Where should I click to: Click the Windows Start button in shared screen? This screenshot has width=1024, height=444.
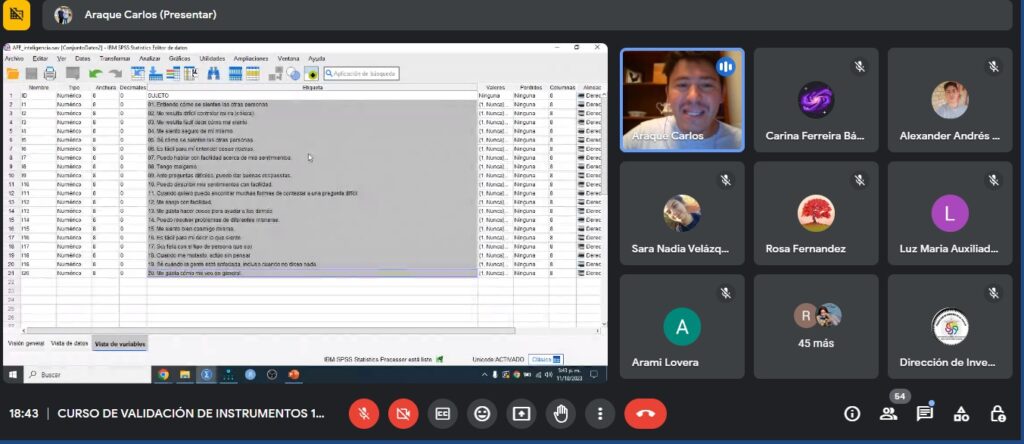pyautogui.click(x=12, y=375)
